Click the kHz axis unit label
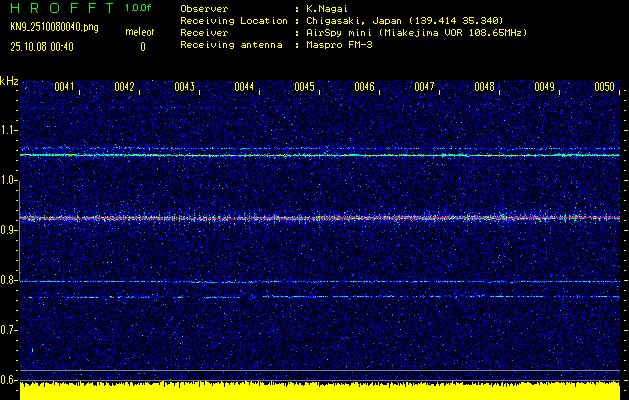Image resolution: width=629 pixels, height=400 pixels. coord(9,80)
